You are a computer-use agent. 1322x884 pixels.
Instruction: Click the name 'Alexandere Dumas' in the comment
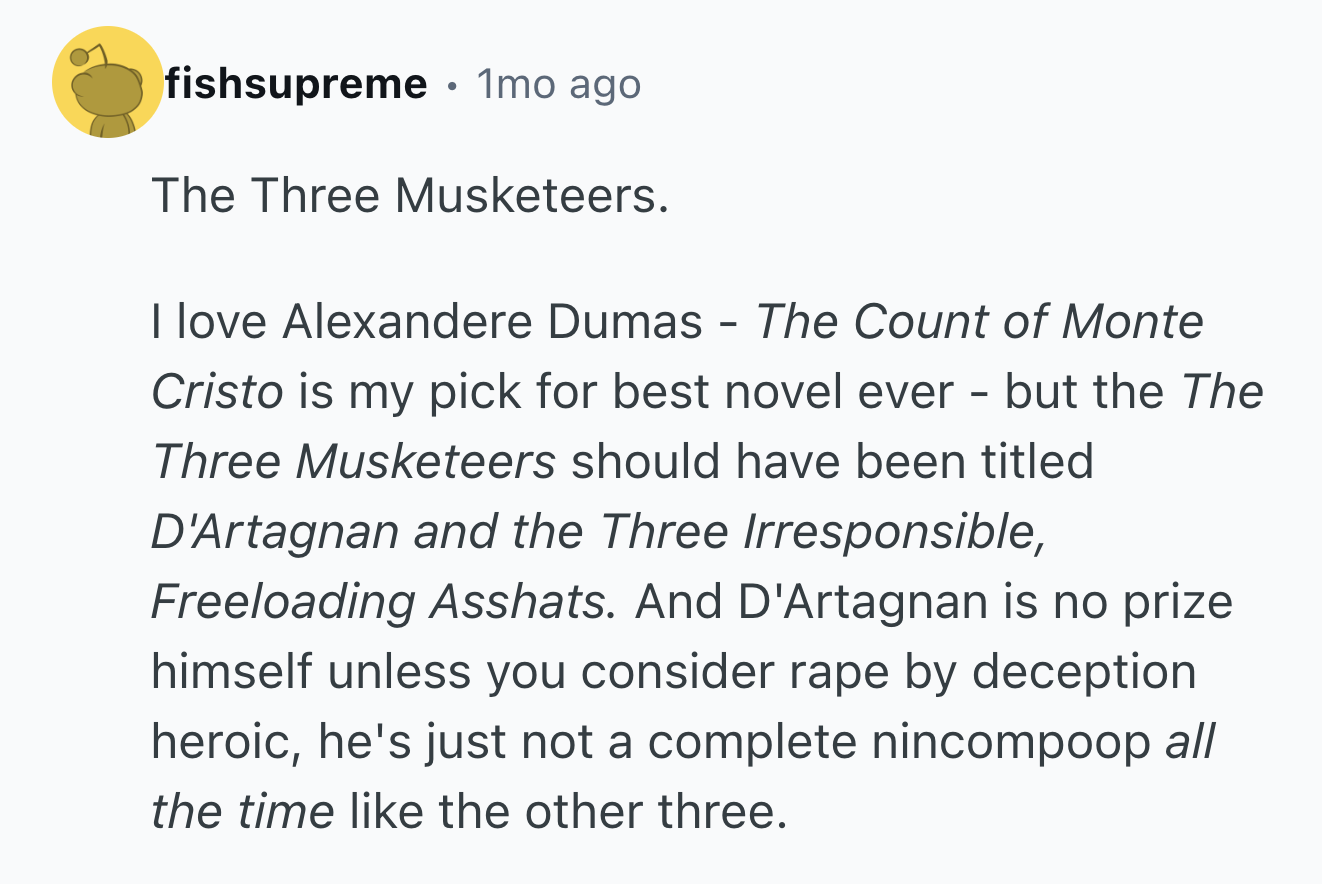[493, 322]
